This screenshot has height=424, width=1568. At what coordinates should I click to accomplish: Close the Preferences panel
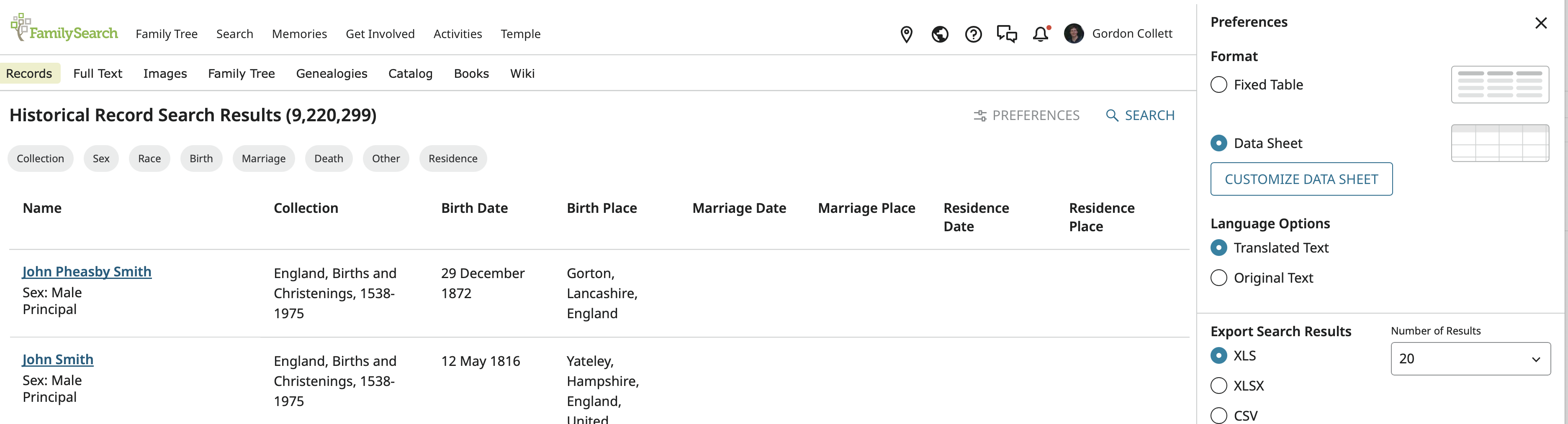(x=1541, y=23)
